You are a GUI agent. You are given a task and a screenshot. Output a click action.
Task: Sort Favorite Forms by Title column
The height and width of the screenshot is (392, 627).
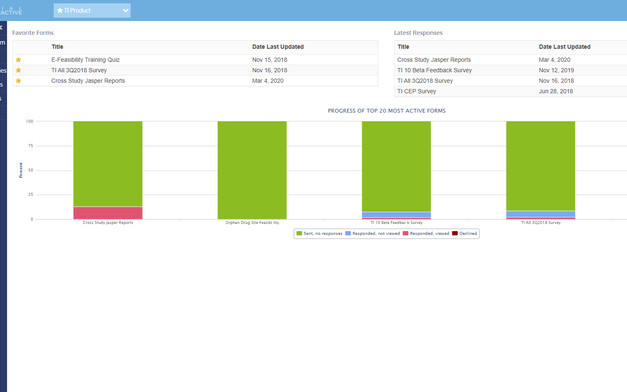(x=57, y=47)
